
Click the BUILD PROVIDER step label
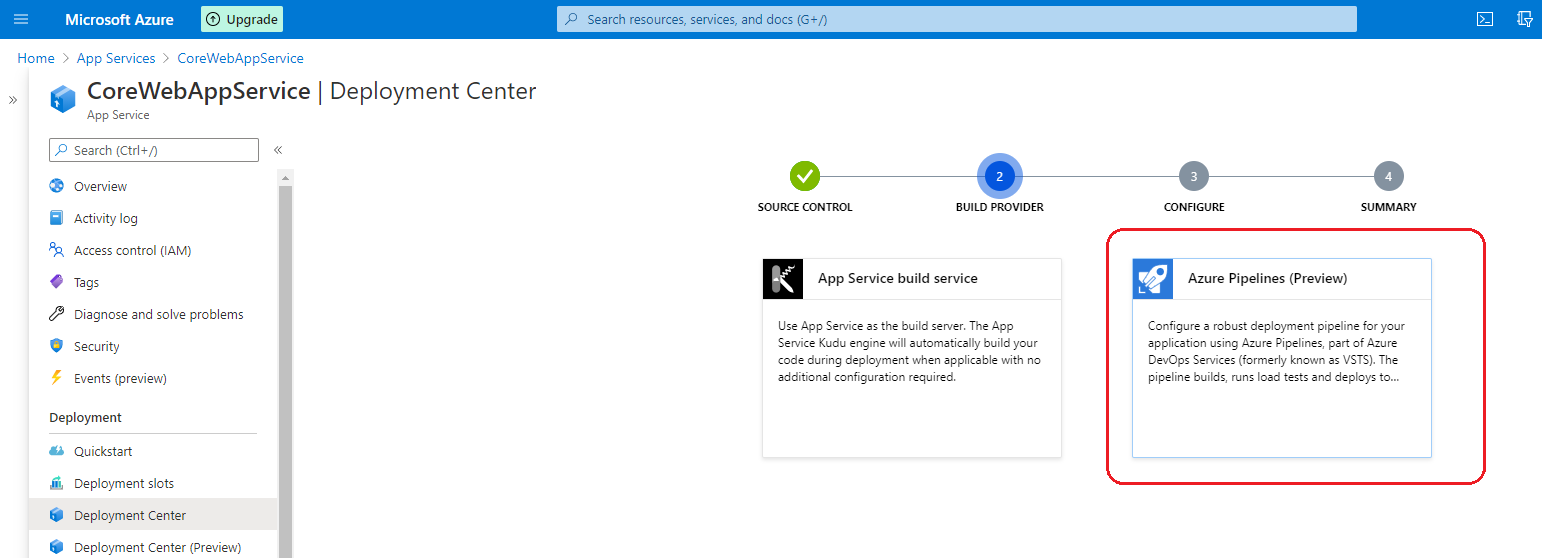[x=999, y=207]
